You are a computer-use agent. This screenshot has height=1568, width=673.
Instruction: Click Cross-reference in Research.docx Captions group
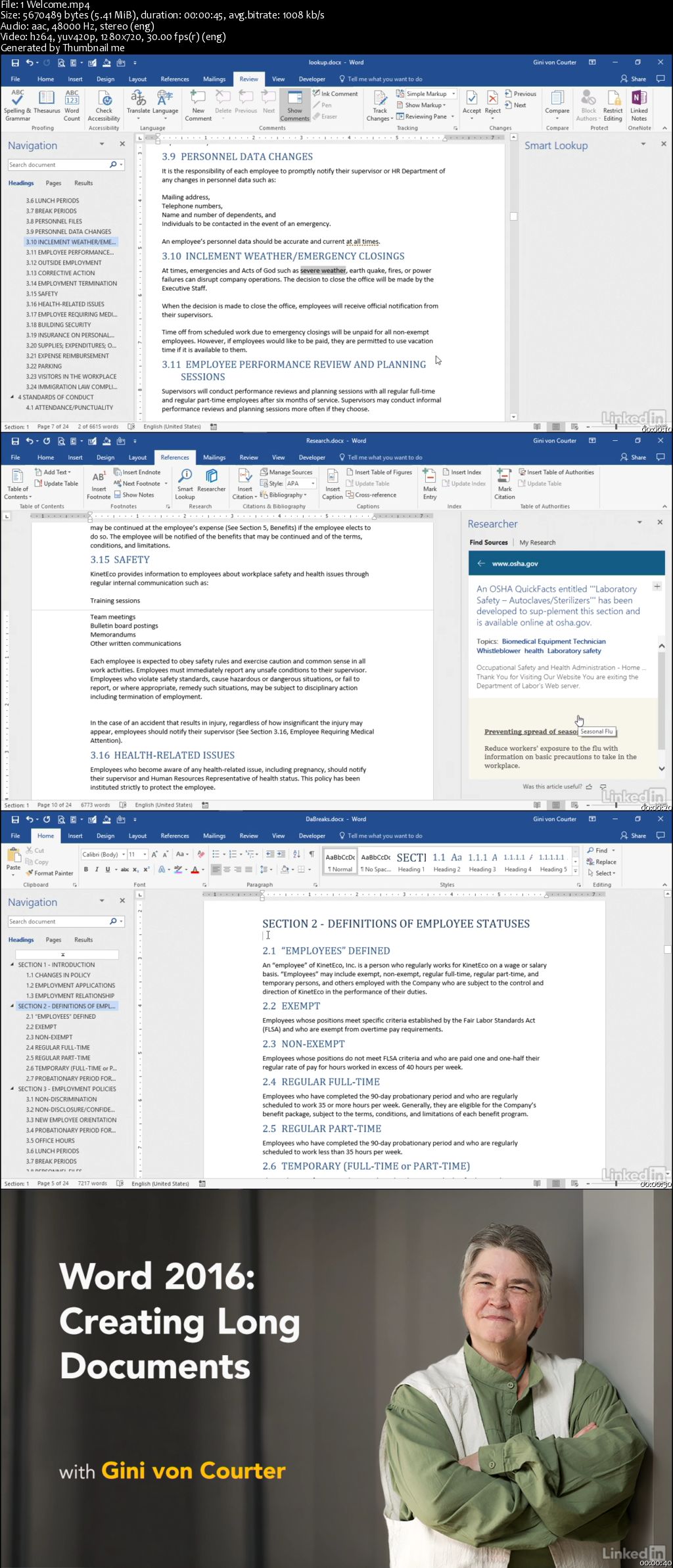pyautogui.click(x=371, y=495)
